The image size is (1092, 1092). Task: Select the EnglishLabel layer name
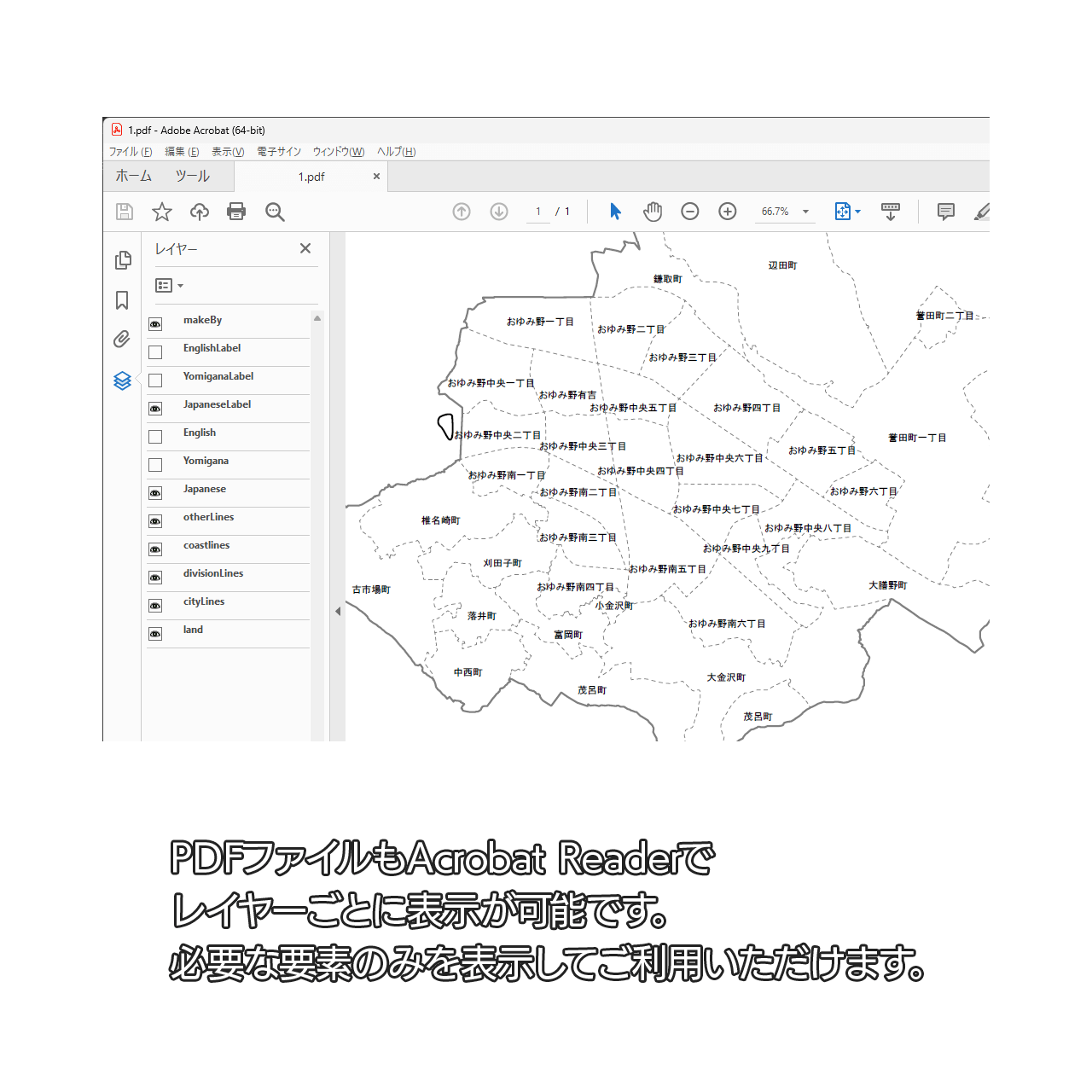212,348
